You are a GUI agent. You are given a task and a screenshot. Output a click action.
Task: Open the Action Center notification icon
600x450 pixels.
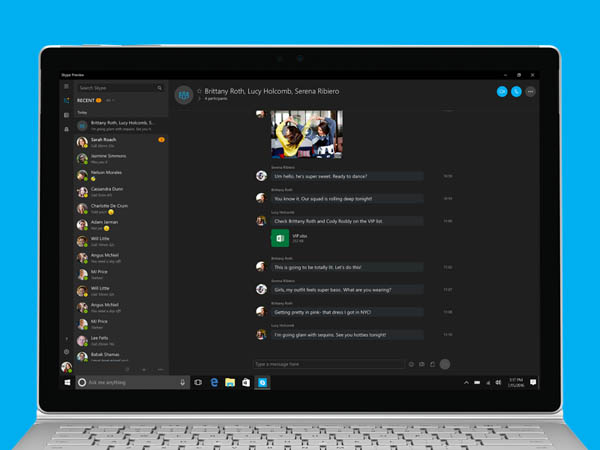click(x=533, y=382)
